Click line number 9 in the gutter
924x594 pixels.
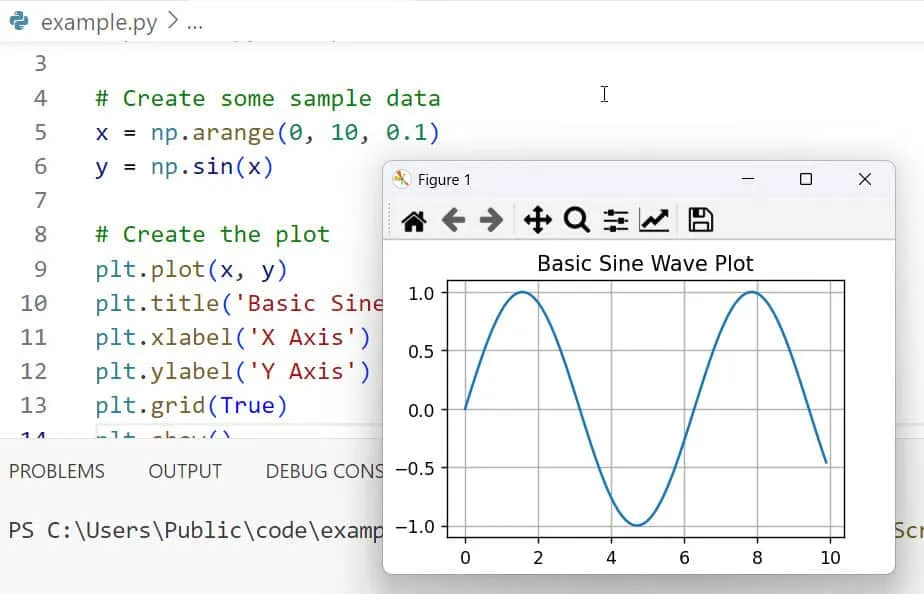pos(40,269)
